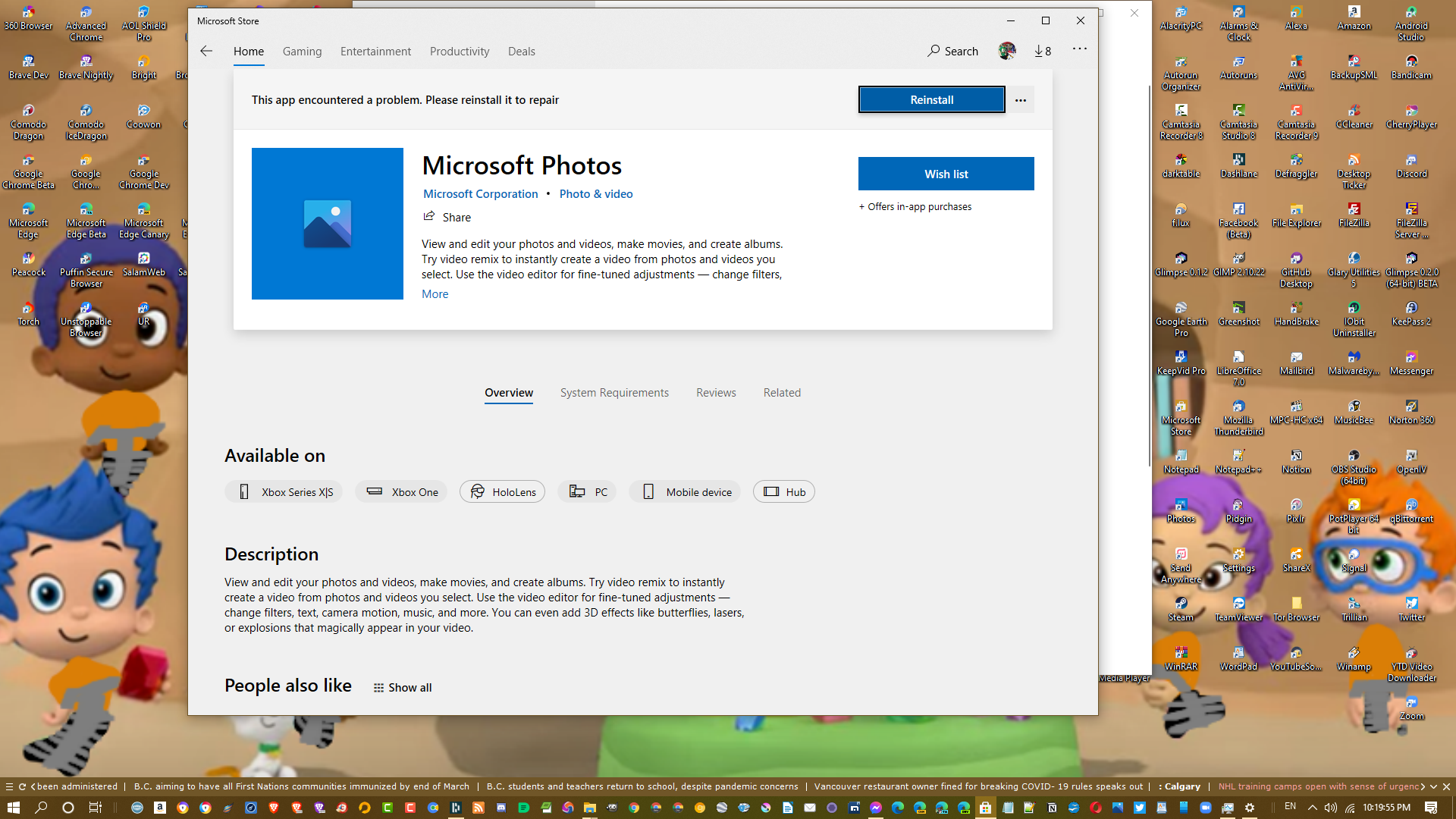Click the Store back arrow
Image resolution: width=1456 pixels, height=819 pixels.
(x=206, y=51)
